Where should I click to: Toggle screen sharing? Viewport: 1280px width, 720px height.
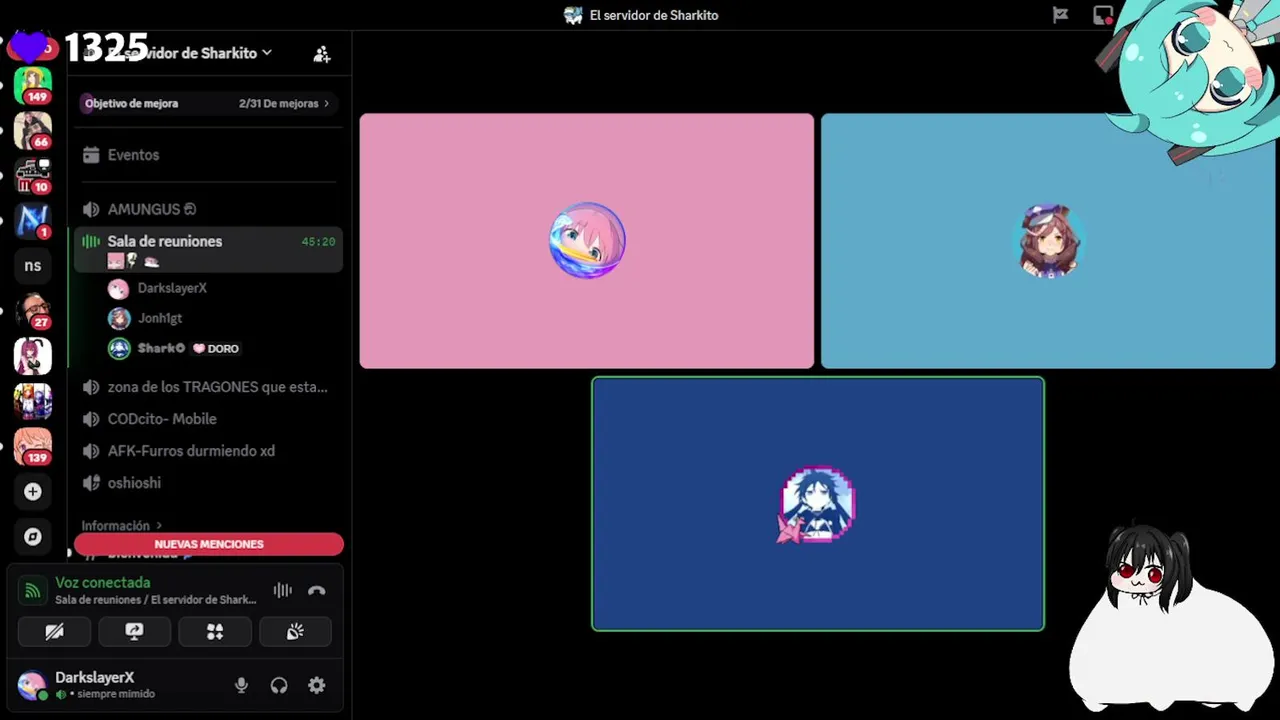134,632
